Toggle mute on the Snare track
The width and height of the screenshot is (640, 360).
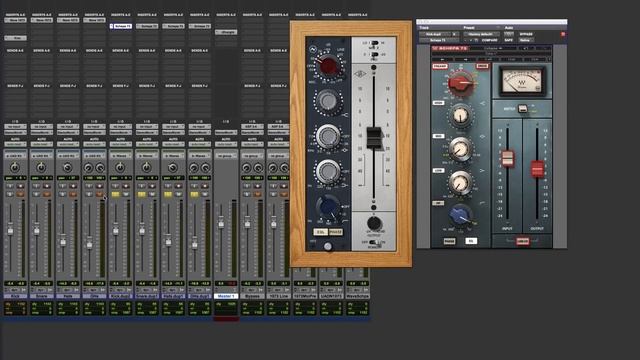(47, 194)
